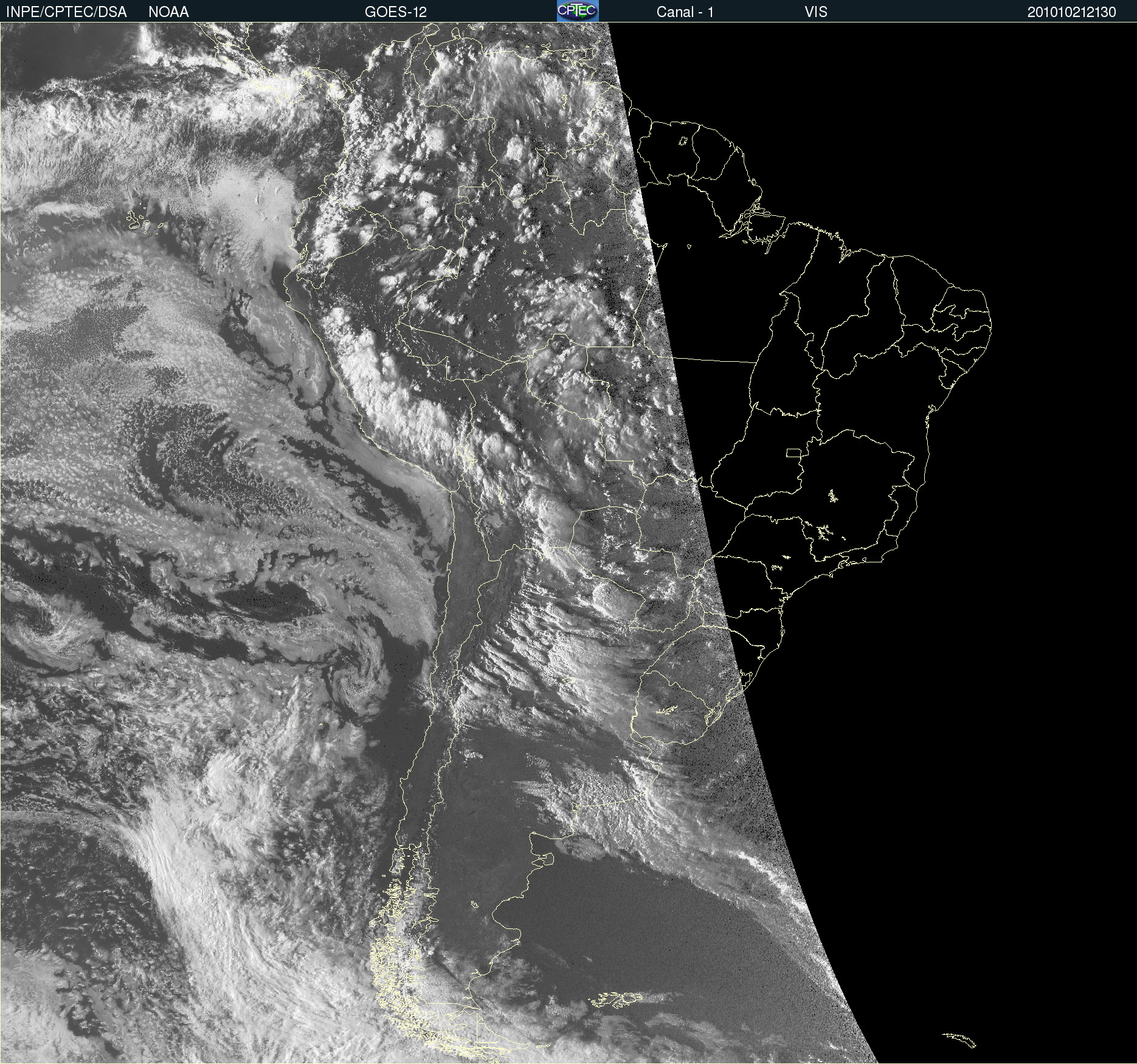The height and width of the screenshot is (1064, 1137).
Task: Click the Valdés Peninsula on Argentina's coast
Action: click(x=543, y=858)
